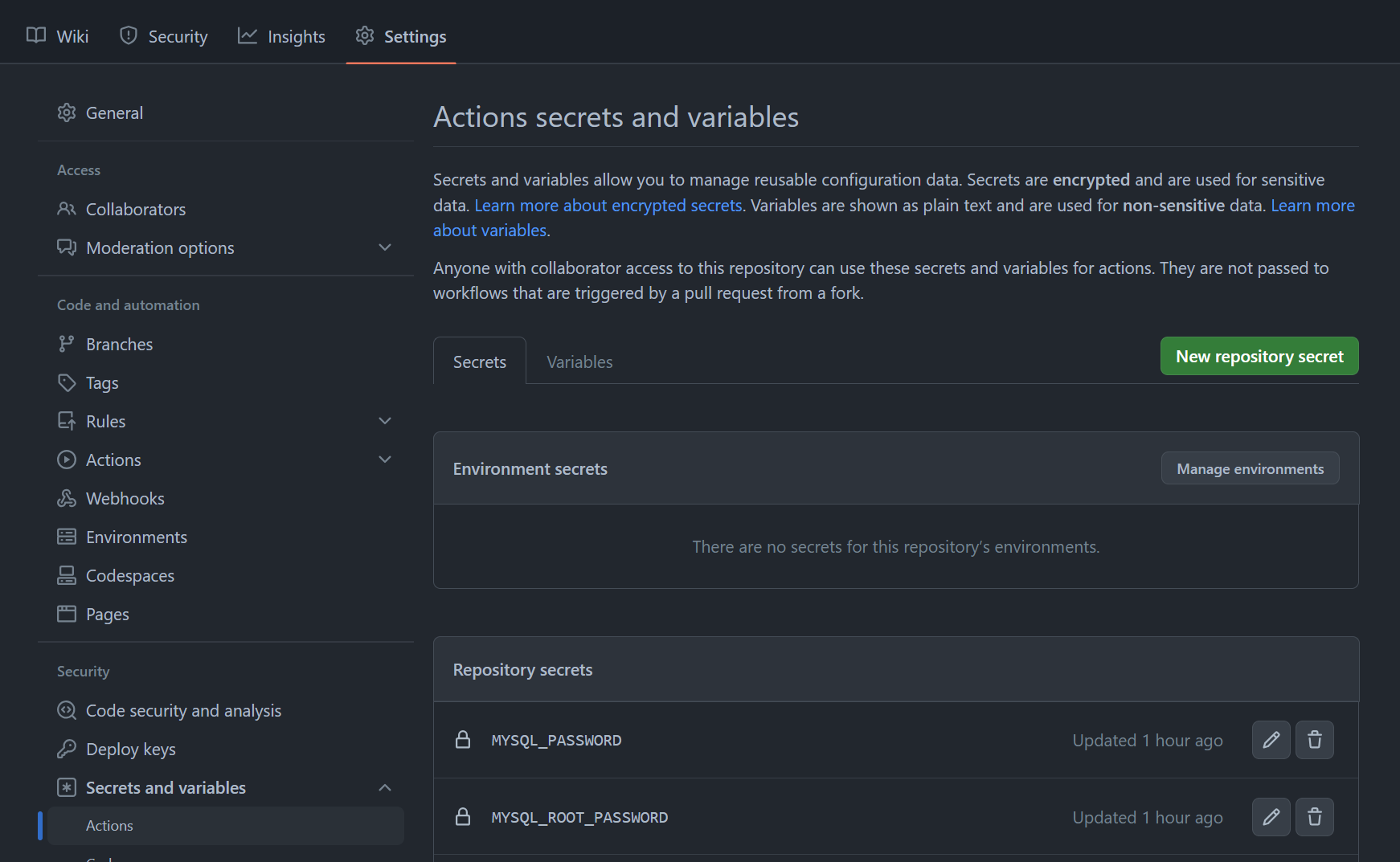Open Codespaces settings
This screenshot has height=862, width=1400.
pos(226,576)
